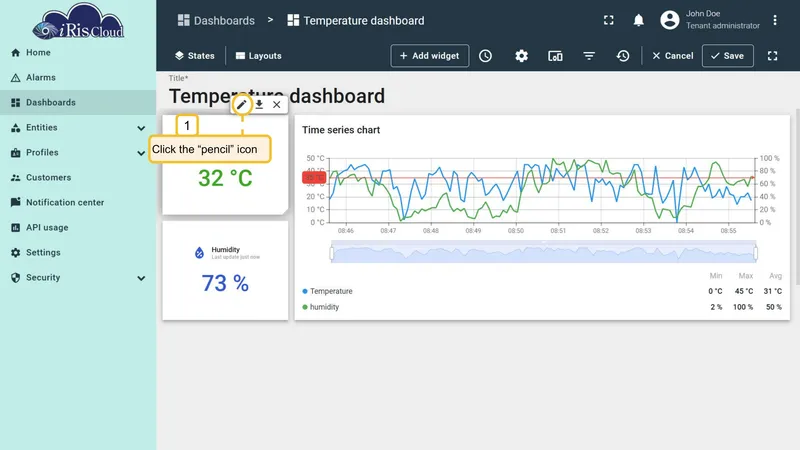This screenshot has height=450, width=800.
Task: Remove widget with the X icon
Action: click(x=277, y=105)
